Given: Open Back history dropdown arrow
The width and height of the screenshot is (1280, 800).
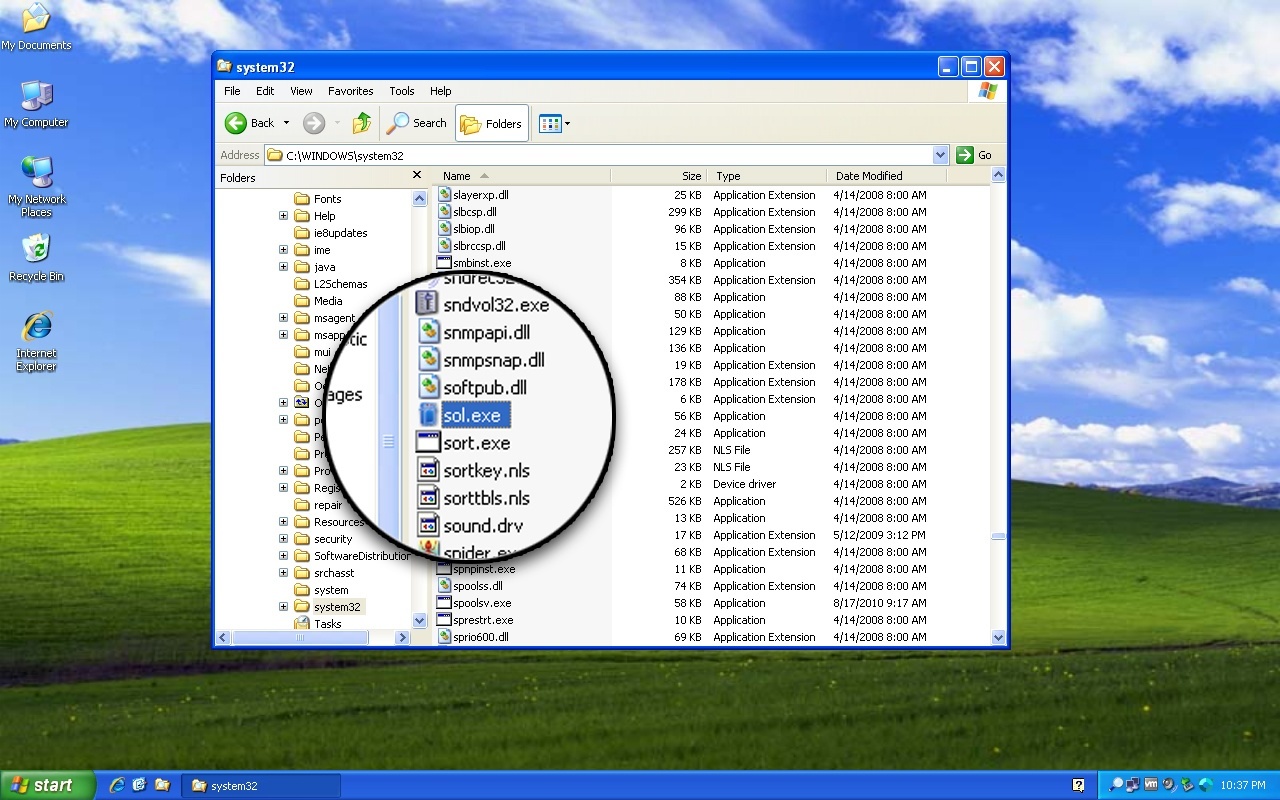Looking at the screenshot, I should (x=286, y=123).
